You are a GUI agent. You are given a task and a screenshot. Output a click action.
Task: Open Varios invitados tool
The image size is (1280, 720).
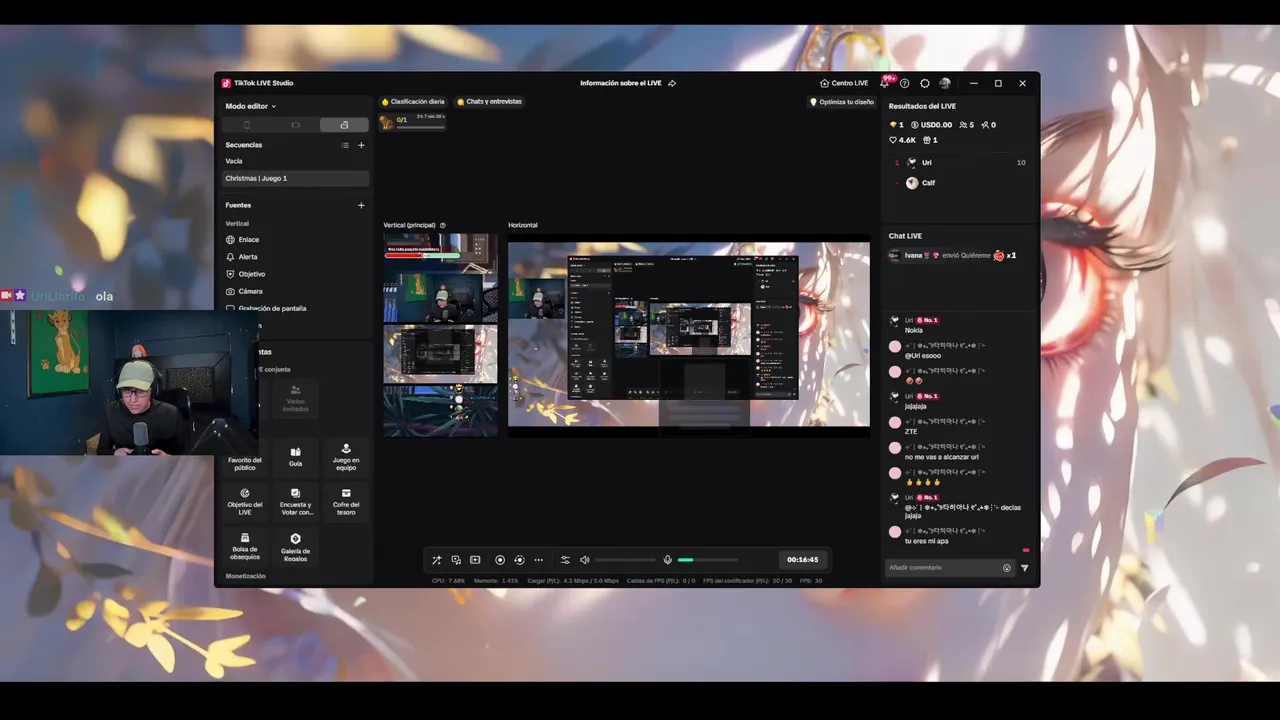pos(295,398)
